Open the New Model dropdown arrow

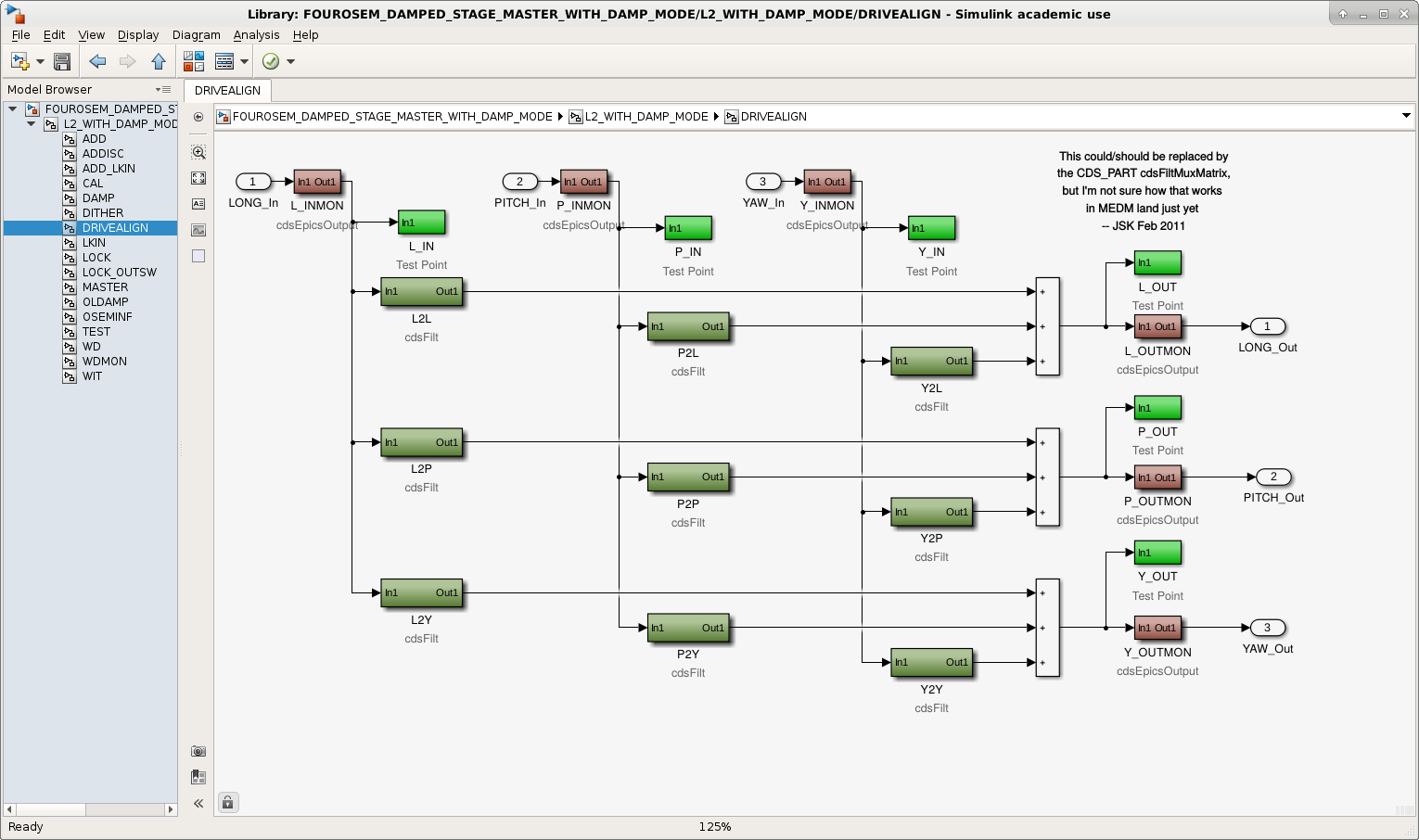(40, 62)
